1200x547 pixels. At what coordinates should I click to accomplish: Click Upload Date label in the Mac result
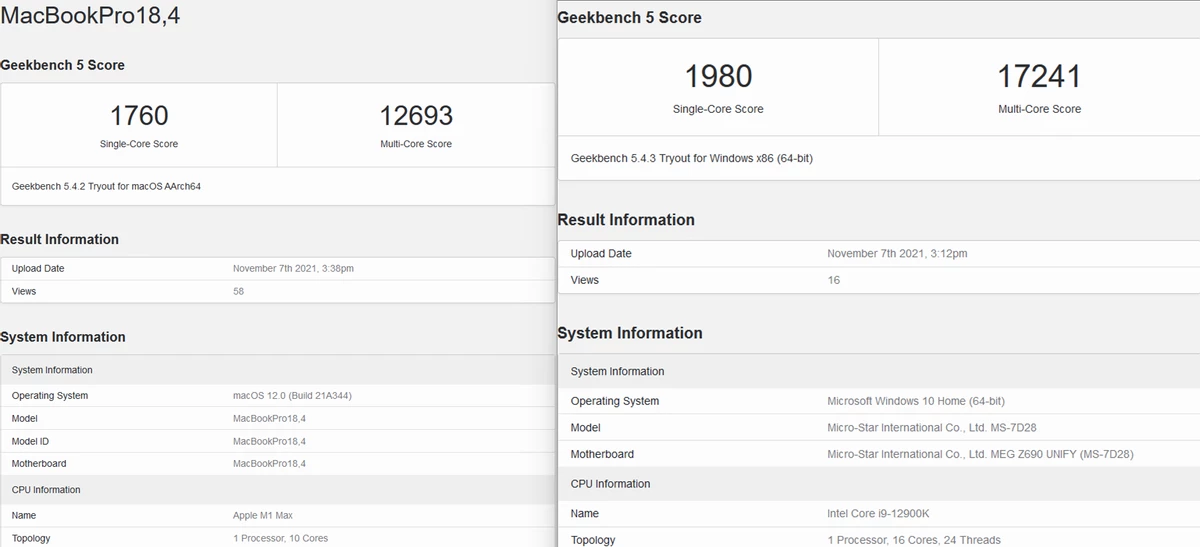(x=38, y=268)
